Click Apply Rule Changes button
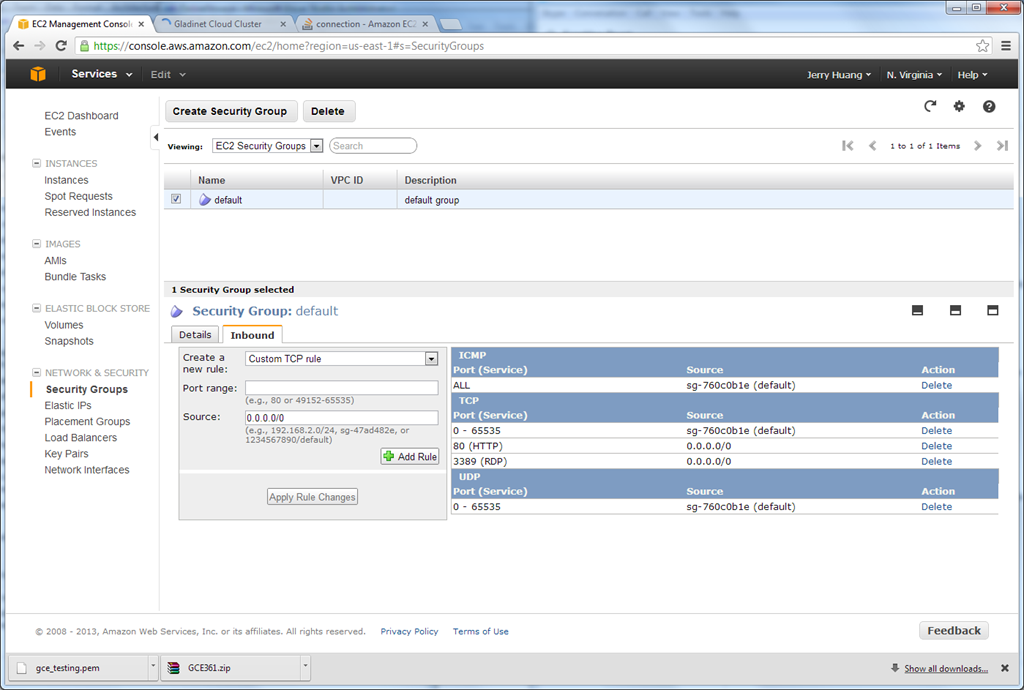 pyautogui.click(x=312, y=497)
